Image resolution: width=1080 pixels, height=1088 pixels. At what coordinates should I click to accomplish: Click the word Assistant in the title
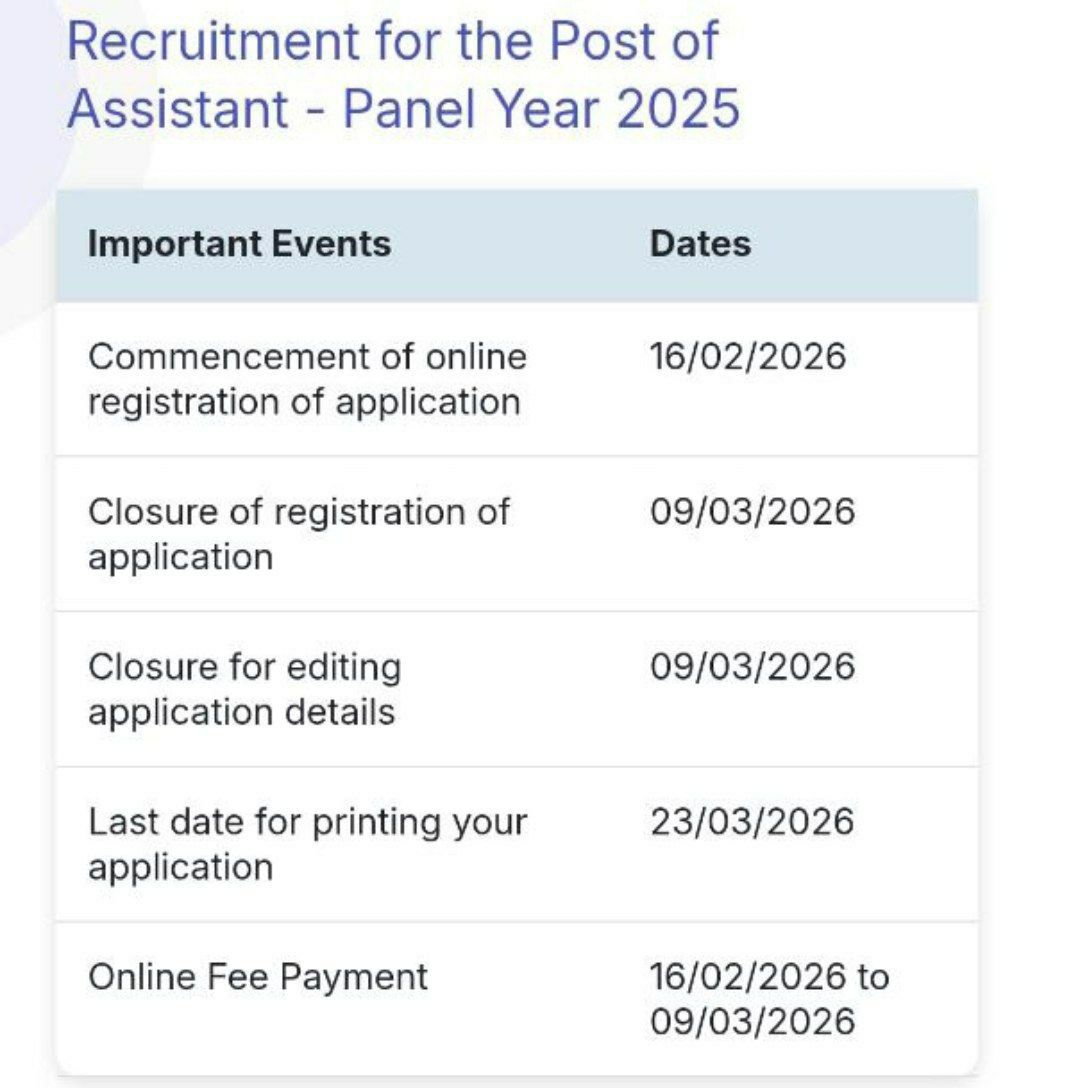pyautogui.click(x=178, y=108)
